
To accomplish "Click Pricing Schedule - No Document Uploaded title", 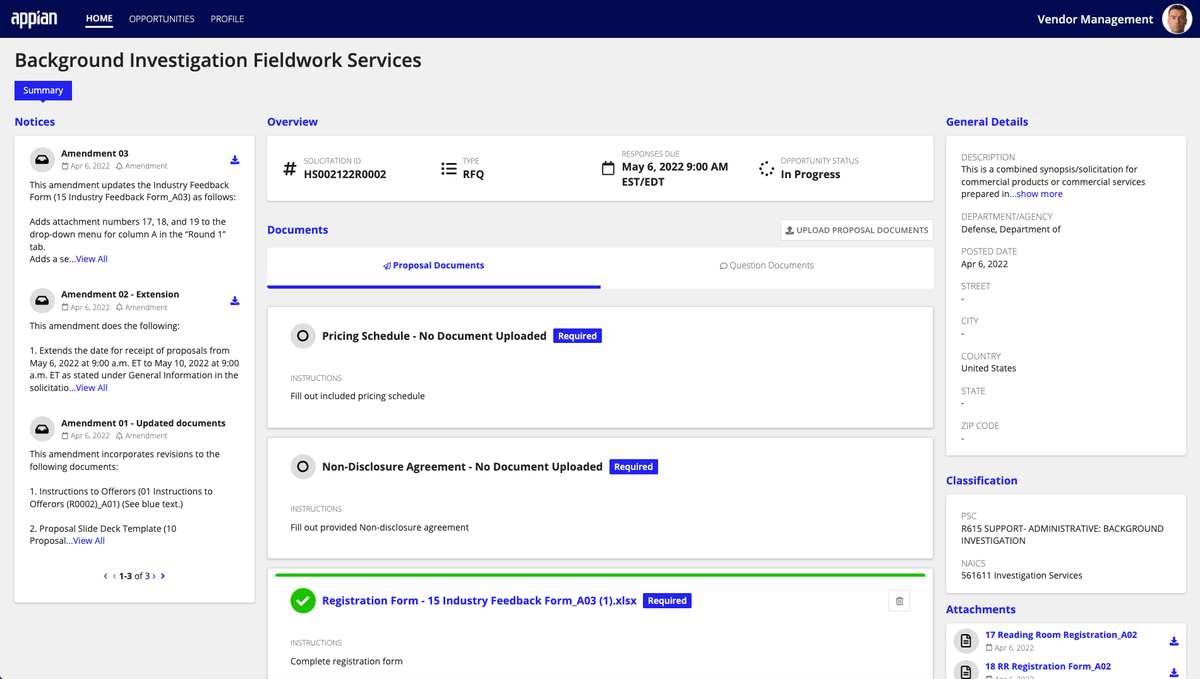I will pos(434,336).
